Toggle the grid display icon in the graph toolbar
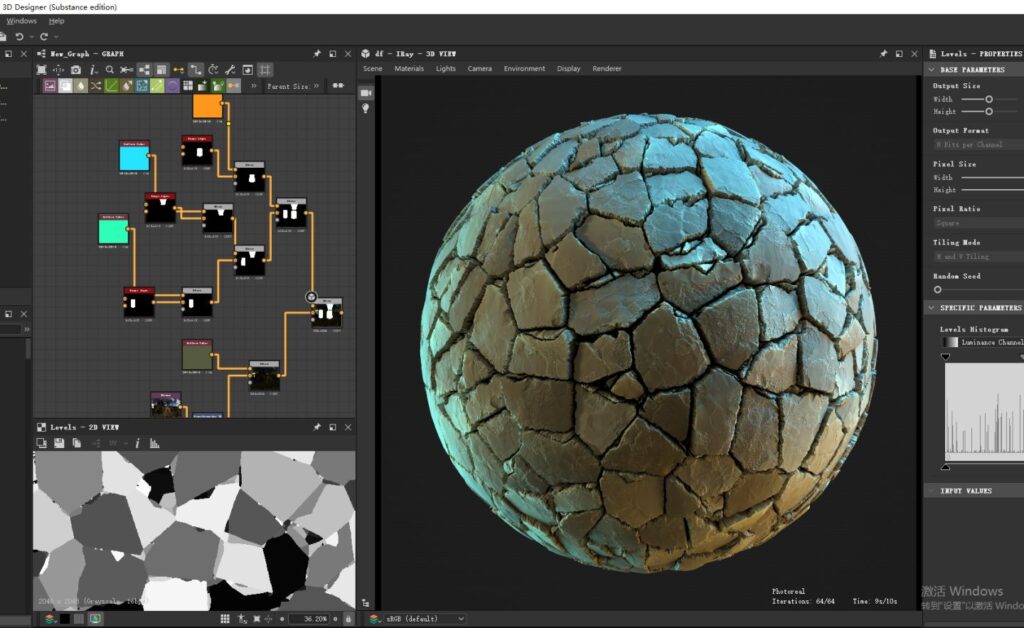The width and height of the screenshot is (1024, 628). (x=263, y=70)
